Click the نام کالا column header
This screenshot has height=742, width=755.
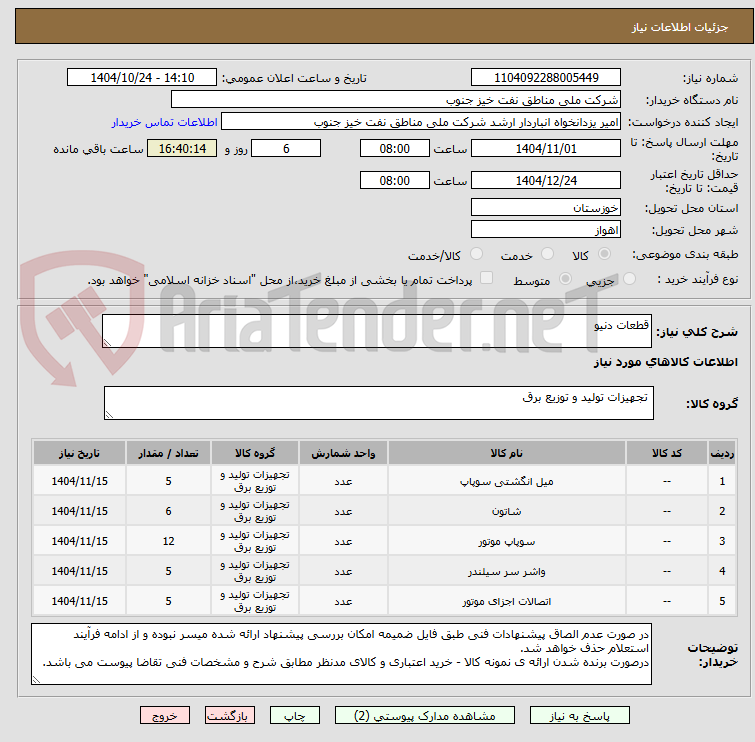click(x=507, y=453)
